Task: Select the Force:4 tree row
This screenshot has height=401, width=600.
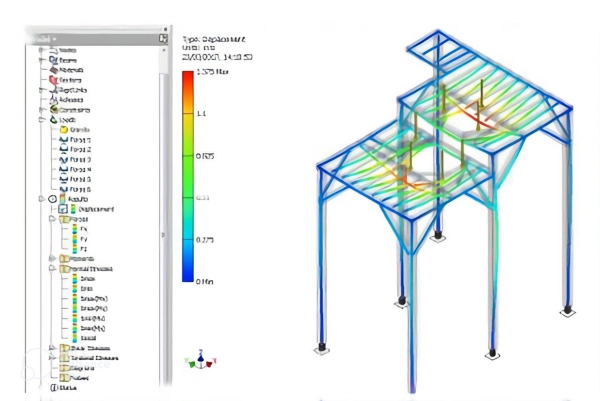Action: (75, 170)
